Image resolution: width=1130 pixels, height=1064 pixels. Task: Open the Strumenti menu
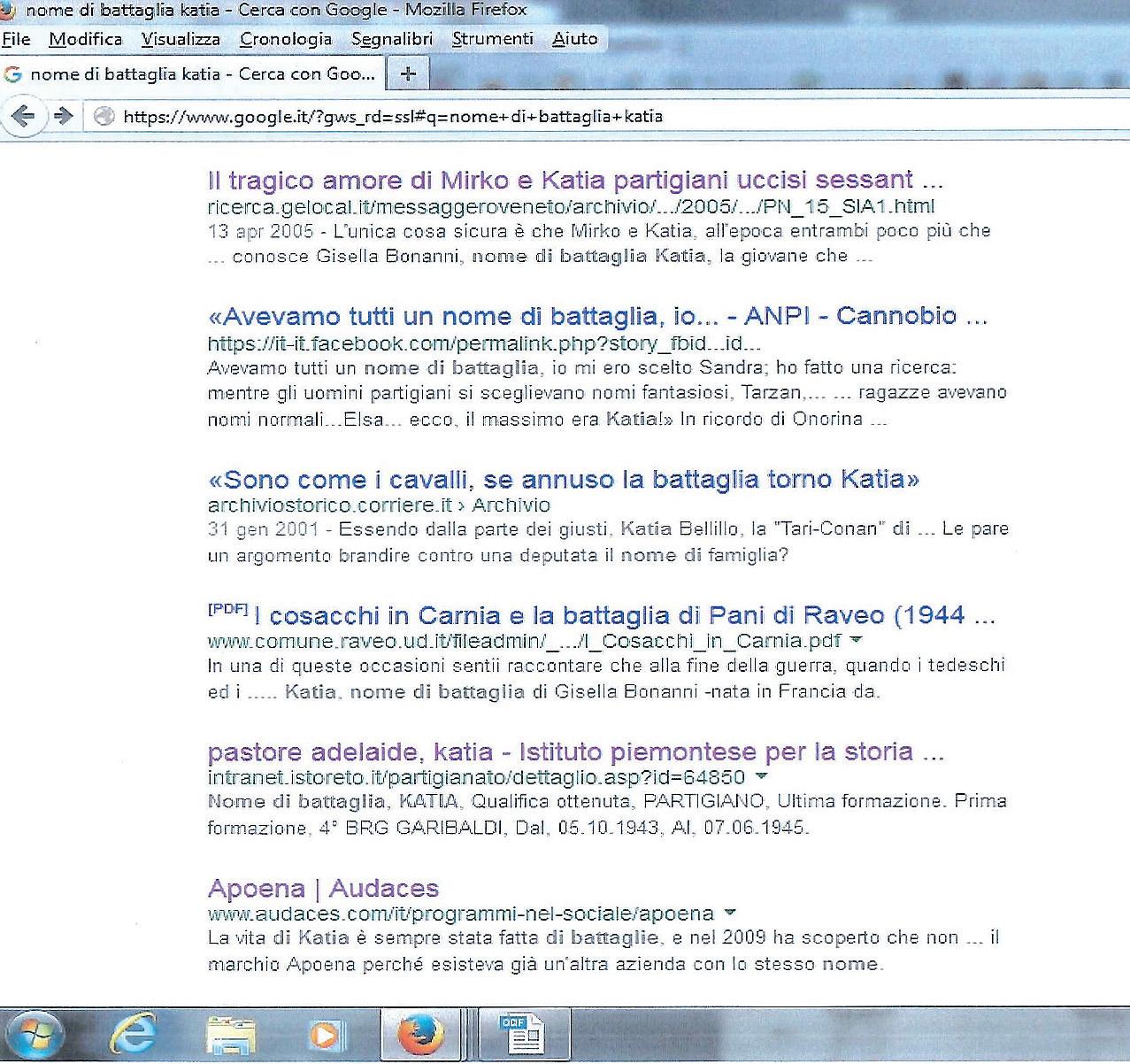click(493, 39)
